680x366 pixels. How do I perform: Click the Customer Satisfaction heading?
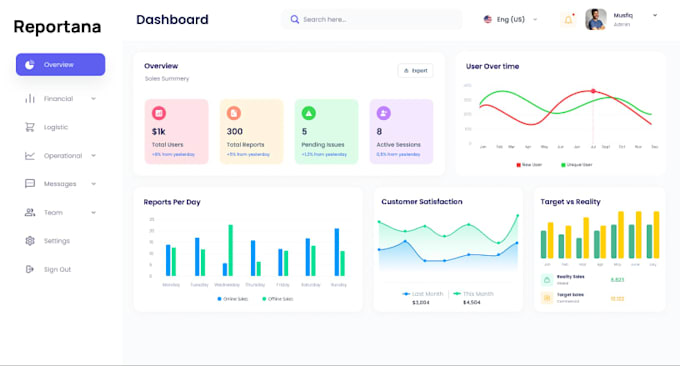[422, 202]
